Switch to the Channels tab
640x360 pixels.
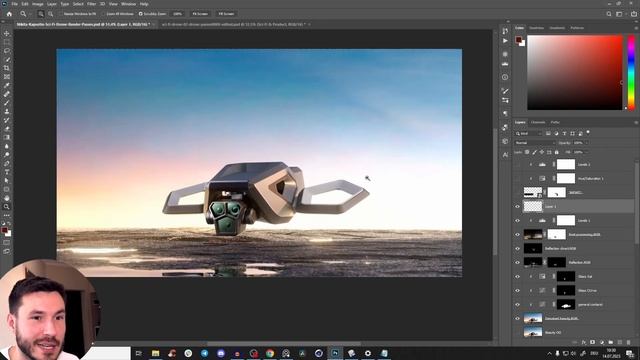coord(538,122)
